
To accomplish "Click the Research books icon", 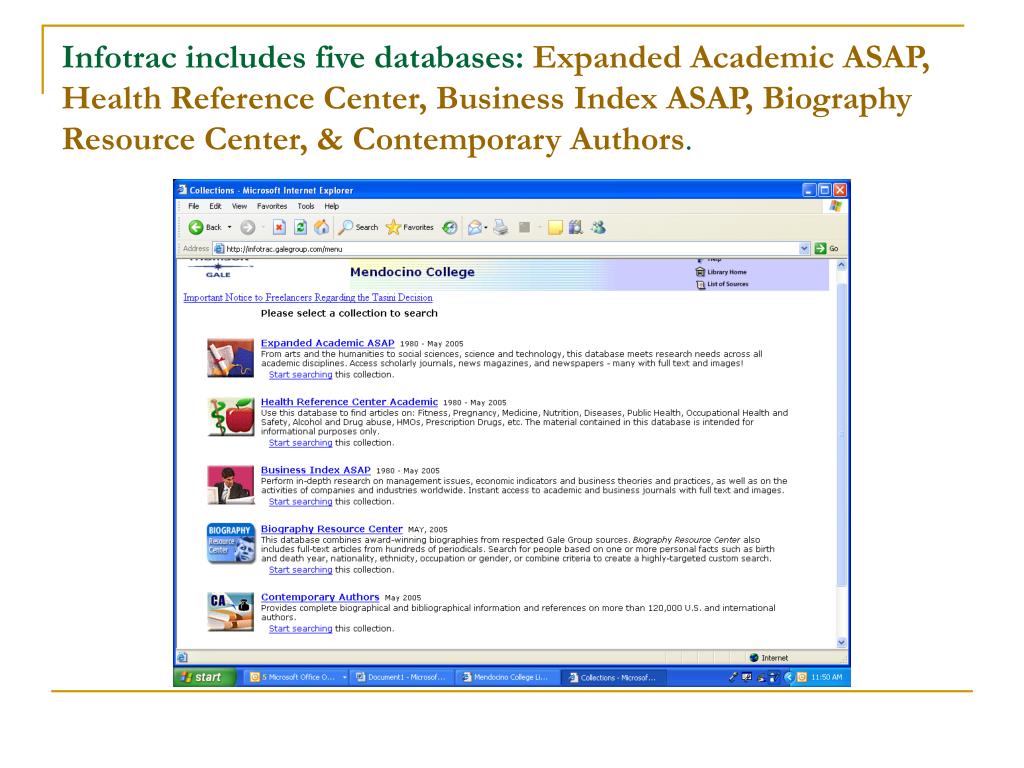I will tap(575, 227).
